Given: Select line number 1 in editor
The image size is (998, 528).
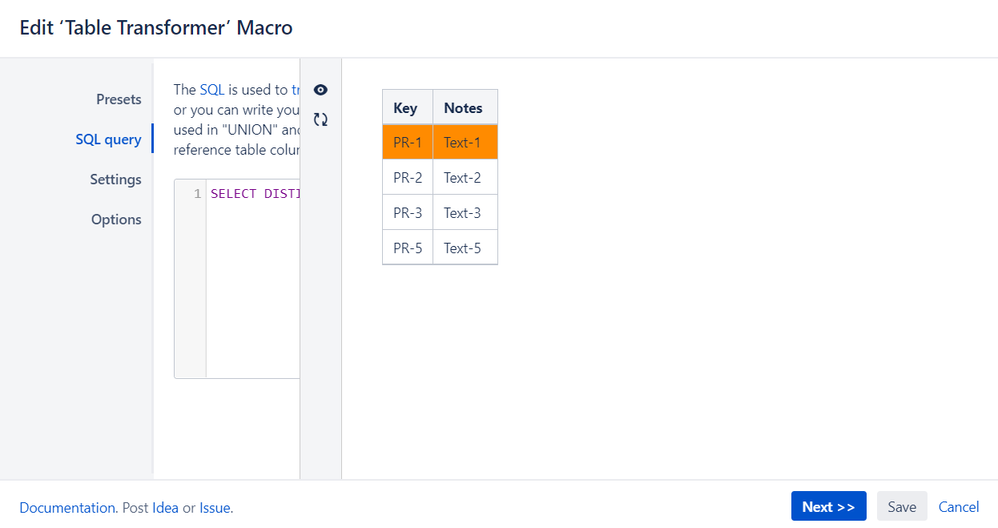Looking at the screenshot, I should (x=197, y=193).
